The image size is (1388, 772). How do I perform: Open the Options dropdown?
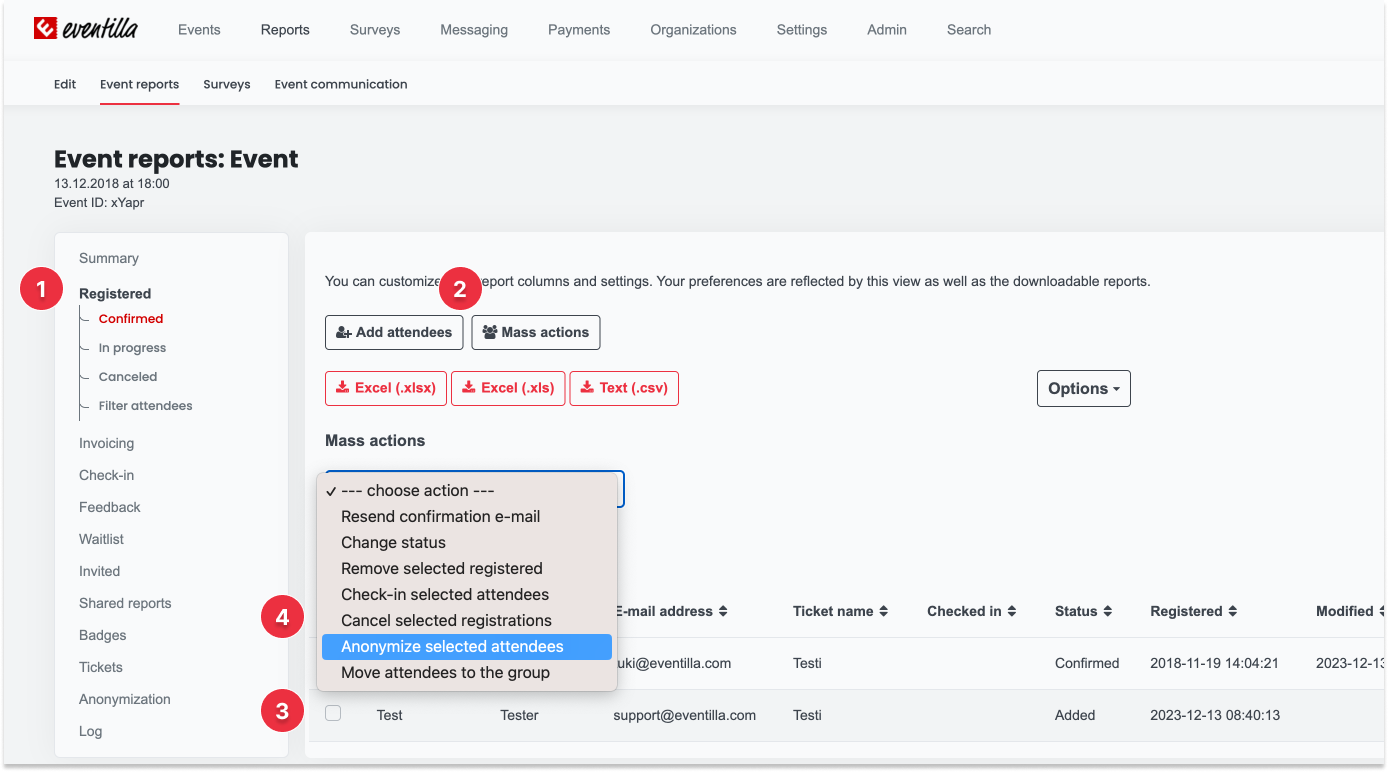click(1083, 389)
